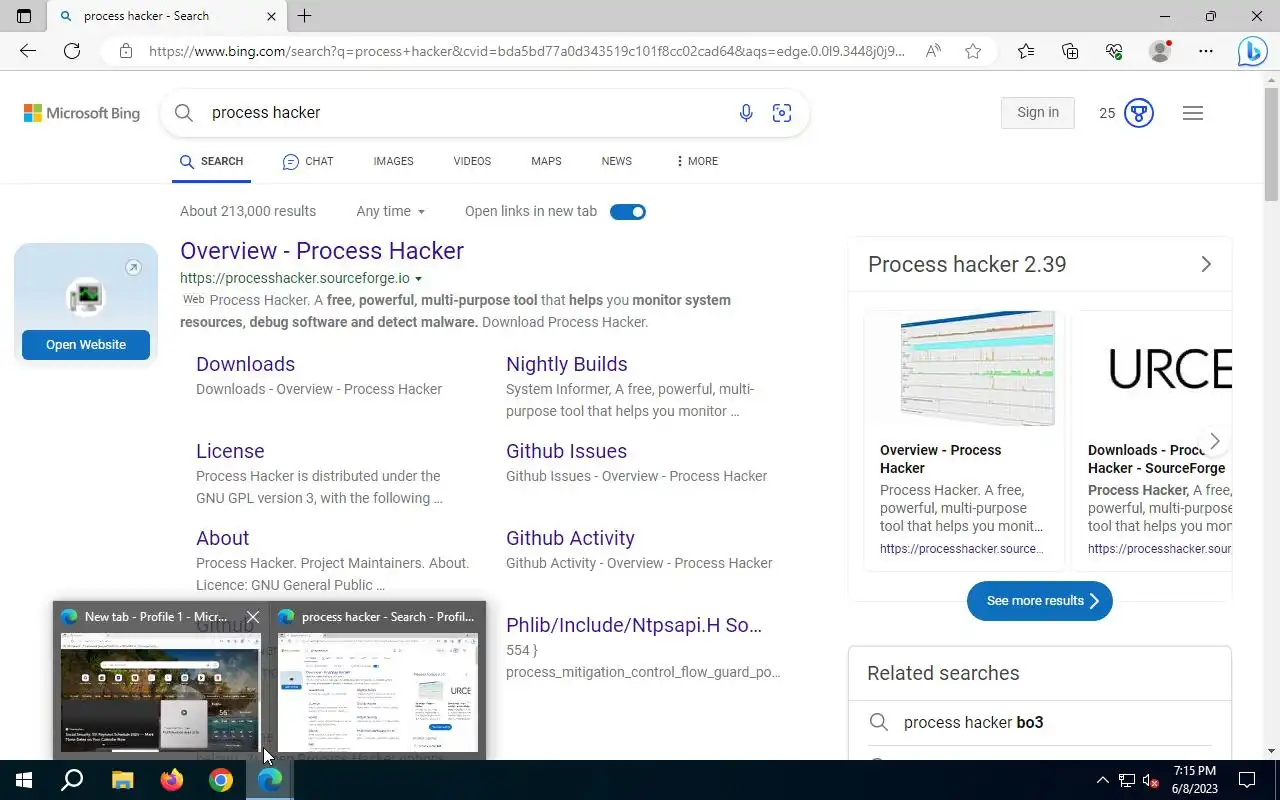
Task: Click the search magnifier icon
Action: click(x=184, y=113)
